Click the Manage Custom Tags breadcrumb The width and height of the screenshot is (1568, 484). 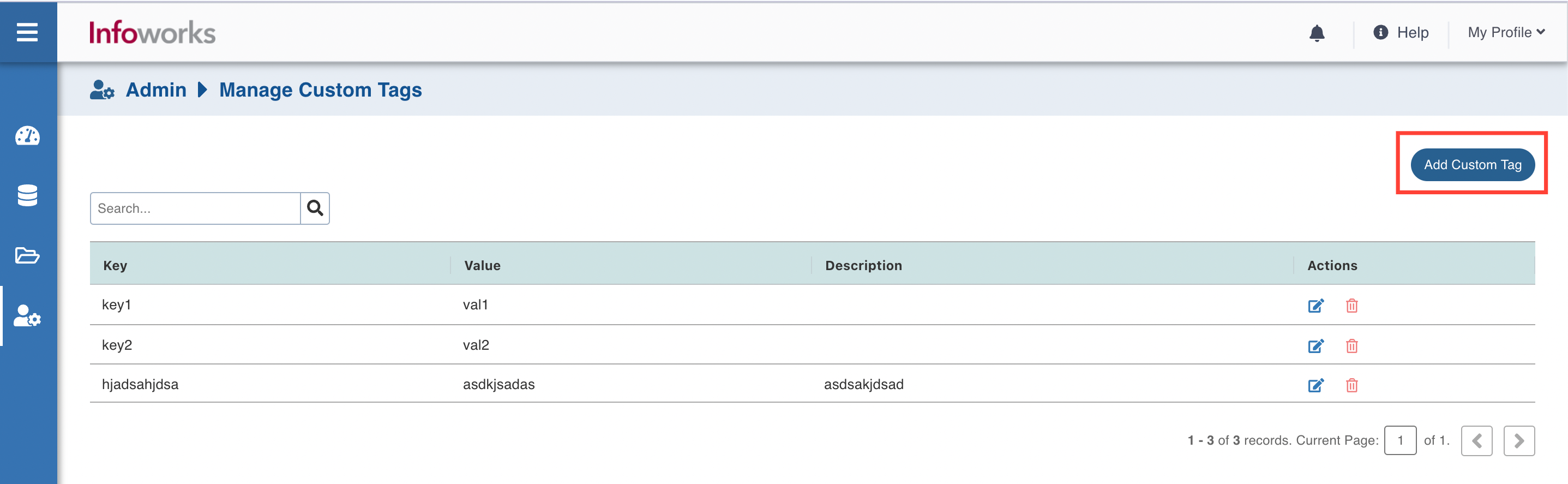point(320,90)
